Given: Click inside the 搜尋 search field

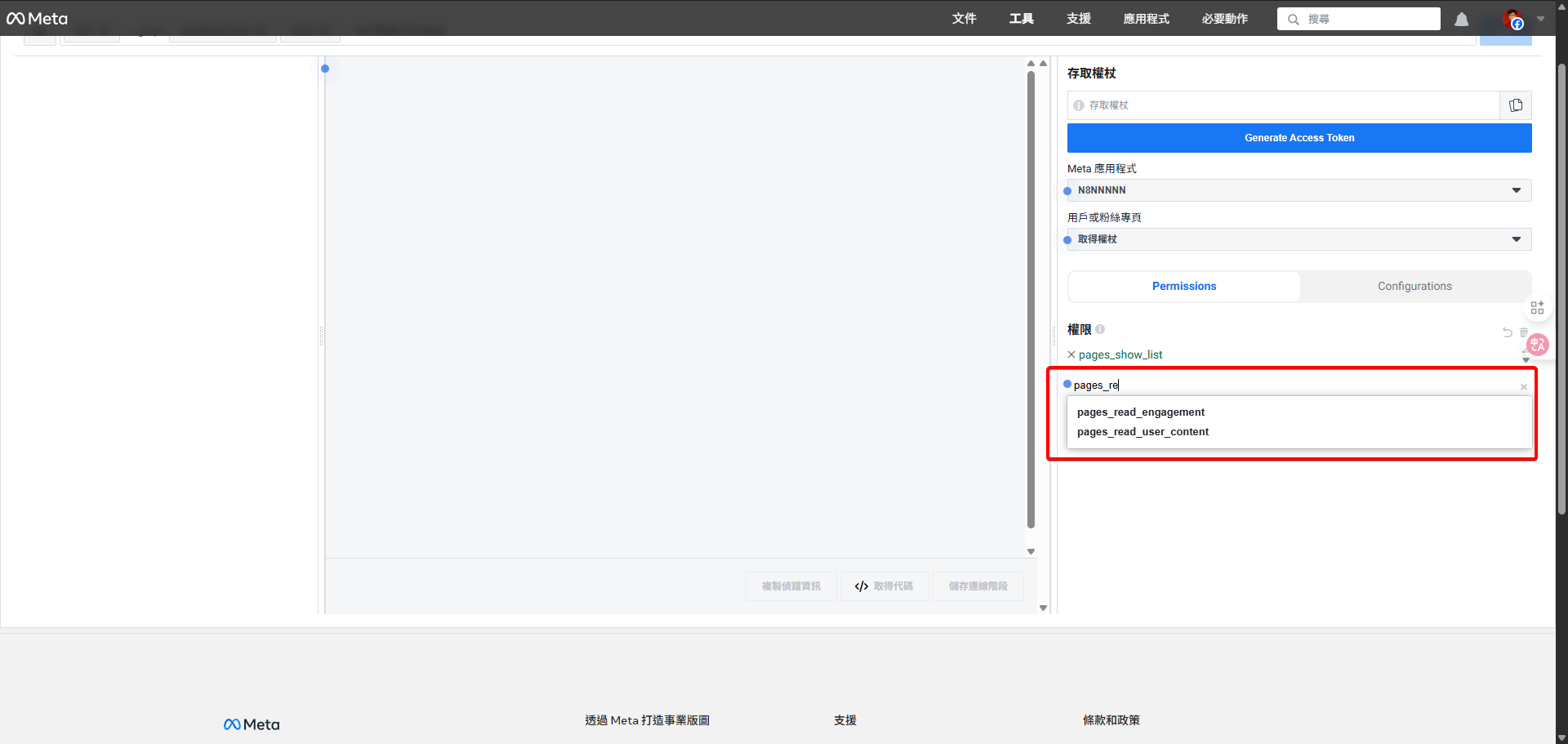Looking at the screenshot, I should [x=1364, y=19].
